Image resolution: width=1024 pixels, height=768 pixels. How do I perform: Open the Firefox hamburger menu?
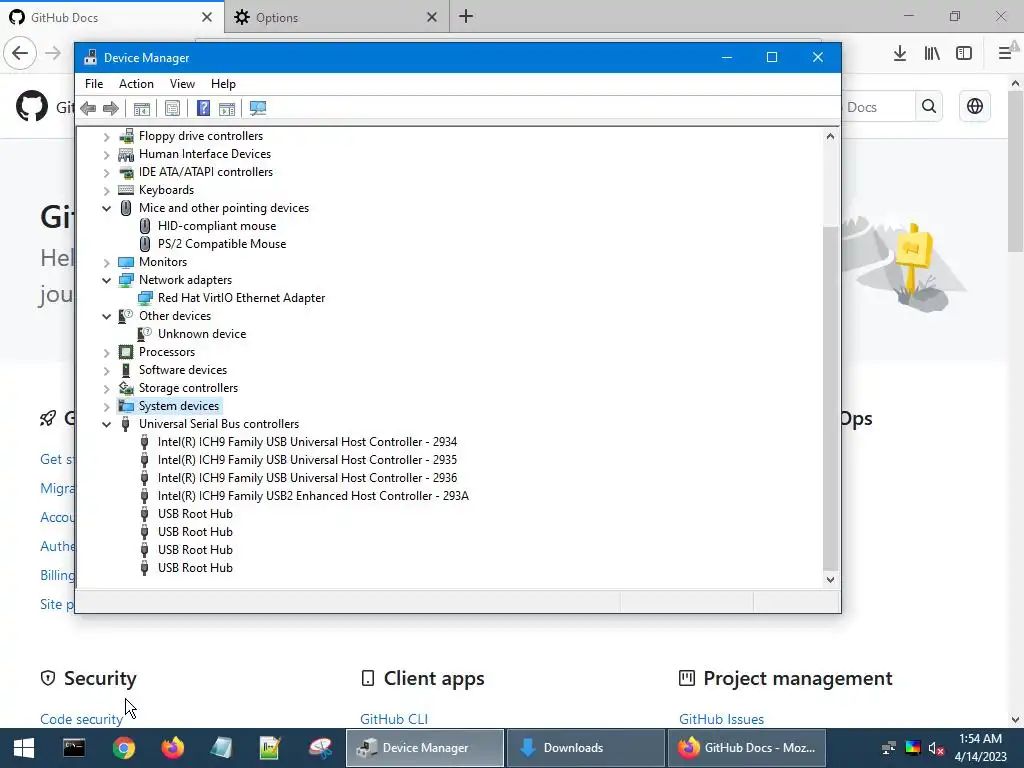point(1005,54)
